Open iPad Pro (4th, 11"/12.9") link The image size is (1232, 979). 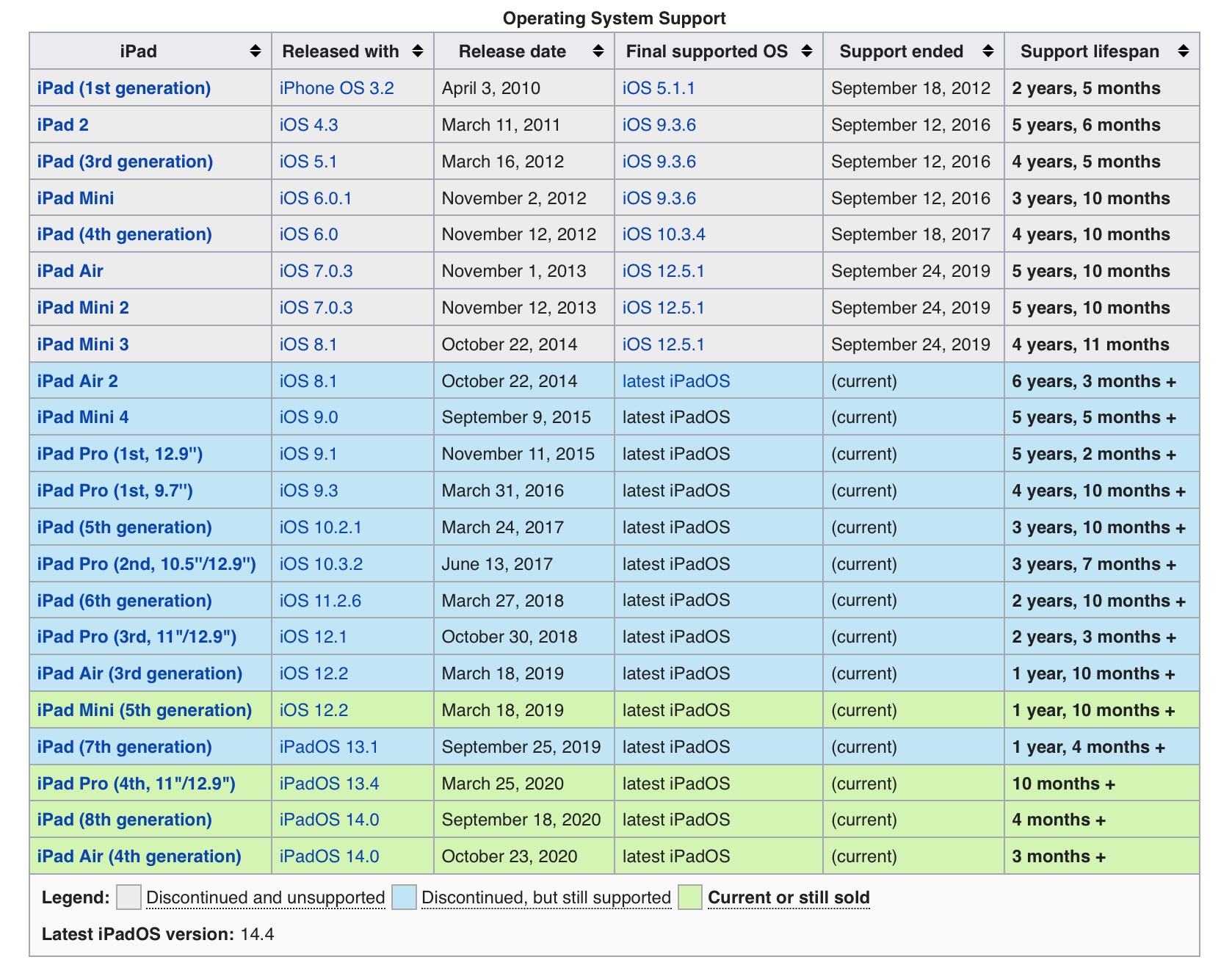point(137,784)
